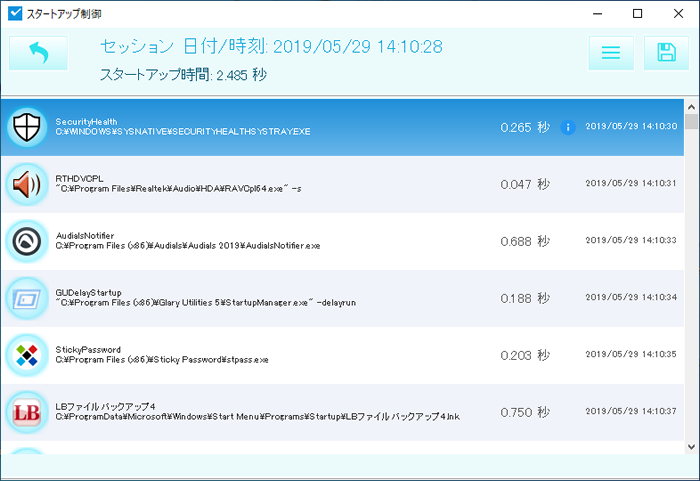
Task: Select the SecurityHealth entry name
Action: pyautogui.click(x=86, y=121)
